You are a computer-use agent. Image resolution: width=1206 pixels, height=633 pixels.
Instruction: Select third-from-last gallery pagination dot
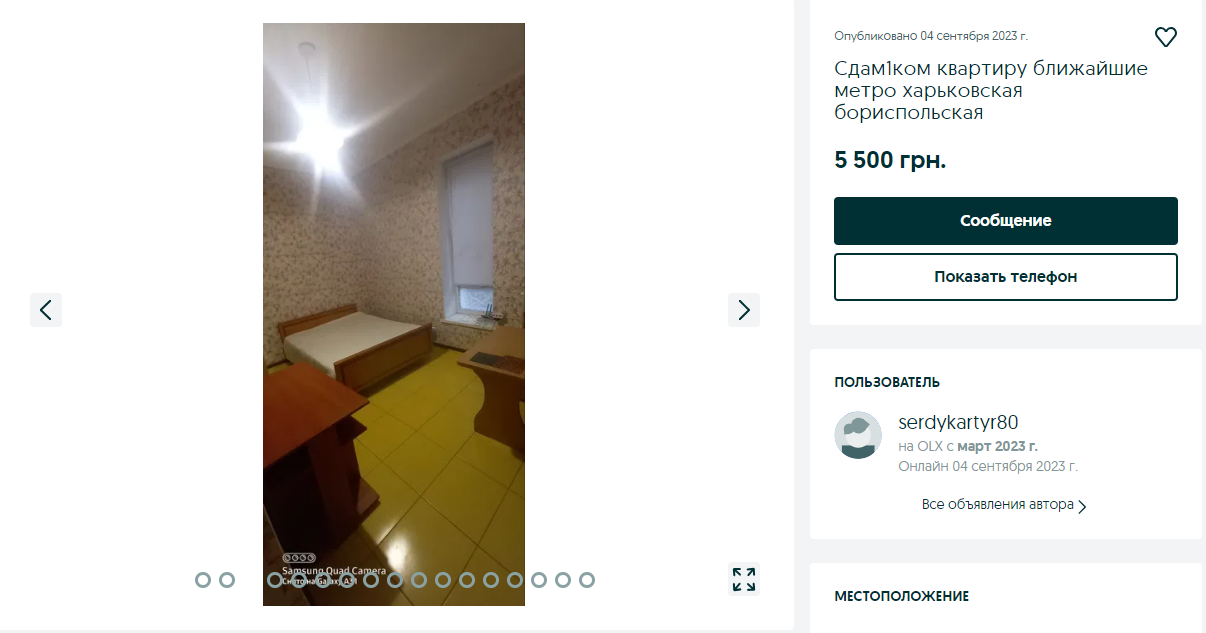tap(539, 580)
